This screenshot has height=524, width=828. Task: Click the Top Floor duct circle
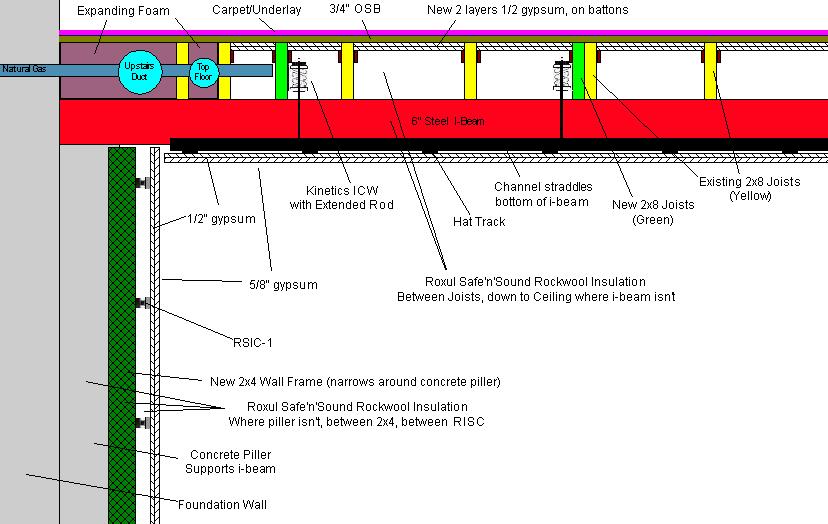[203, 70]
